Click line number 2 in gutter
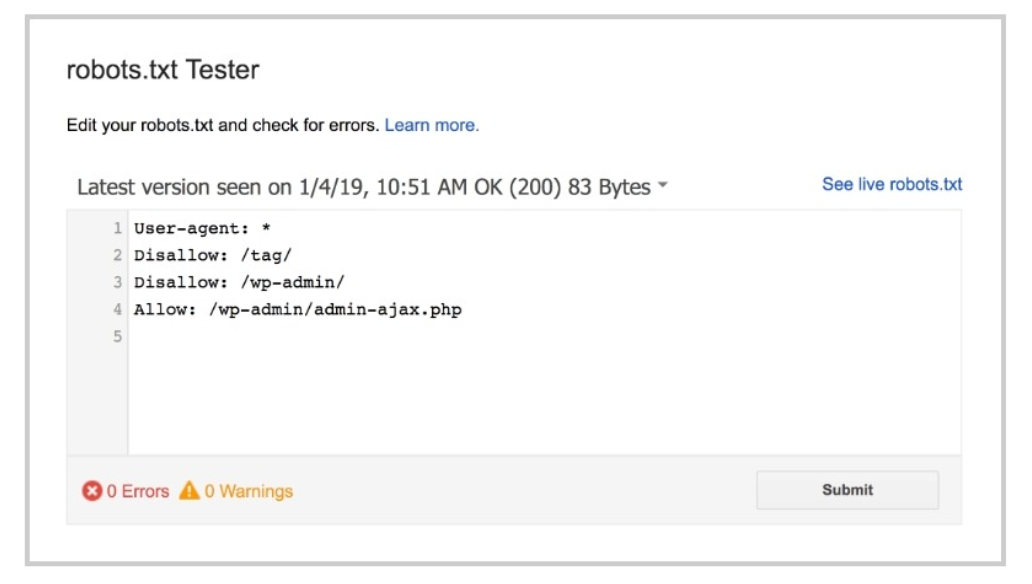The width and height of the screenshot is (1032, 584). [x=118, y=256]
